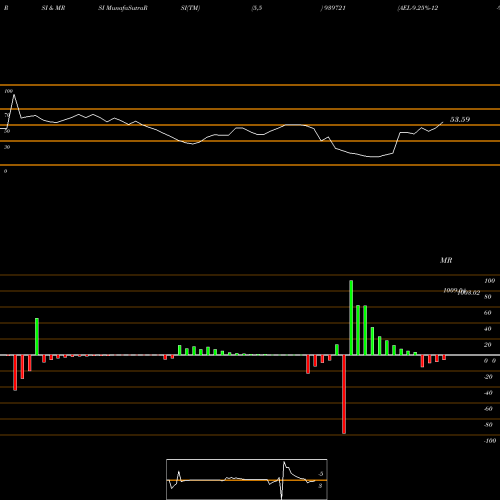500x500 pixels.
Task: Click the 80 label on MR axis
Action: (488, 297)
